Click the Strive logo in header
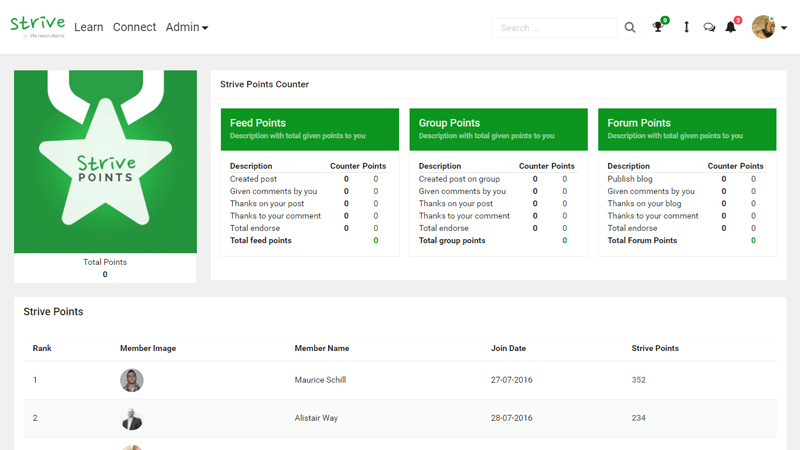Image resolution: width=800 pixels, height=450 pixels. (x=37, y=26)
